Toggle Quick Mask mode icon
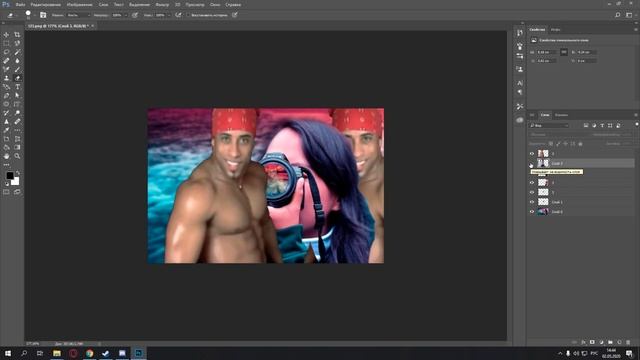Screen dimensions: 640x360 (6, 192)
